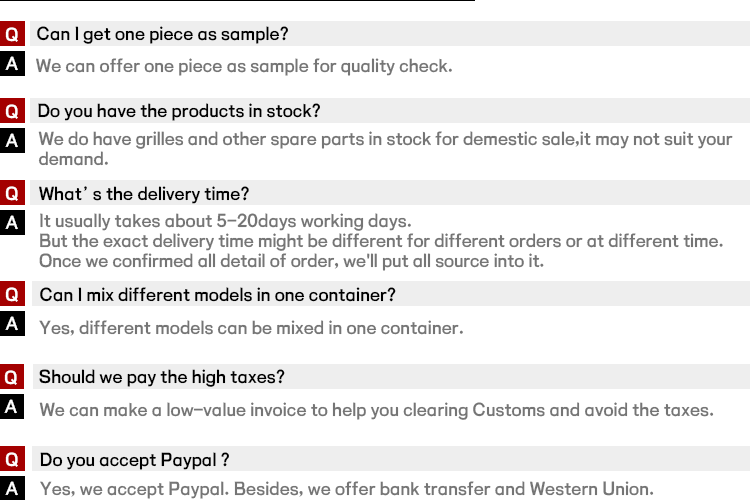Viewport: 750px width, 500px height.
Task: Click the A icon beside 5-20 days answer
Action: click(12, 223)
